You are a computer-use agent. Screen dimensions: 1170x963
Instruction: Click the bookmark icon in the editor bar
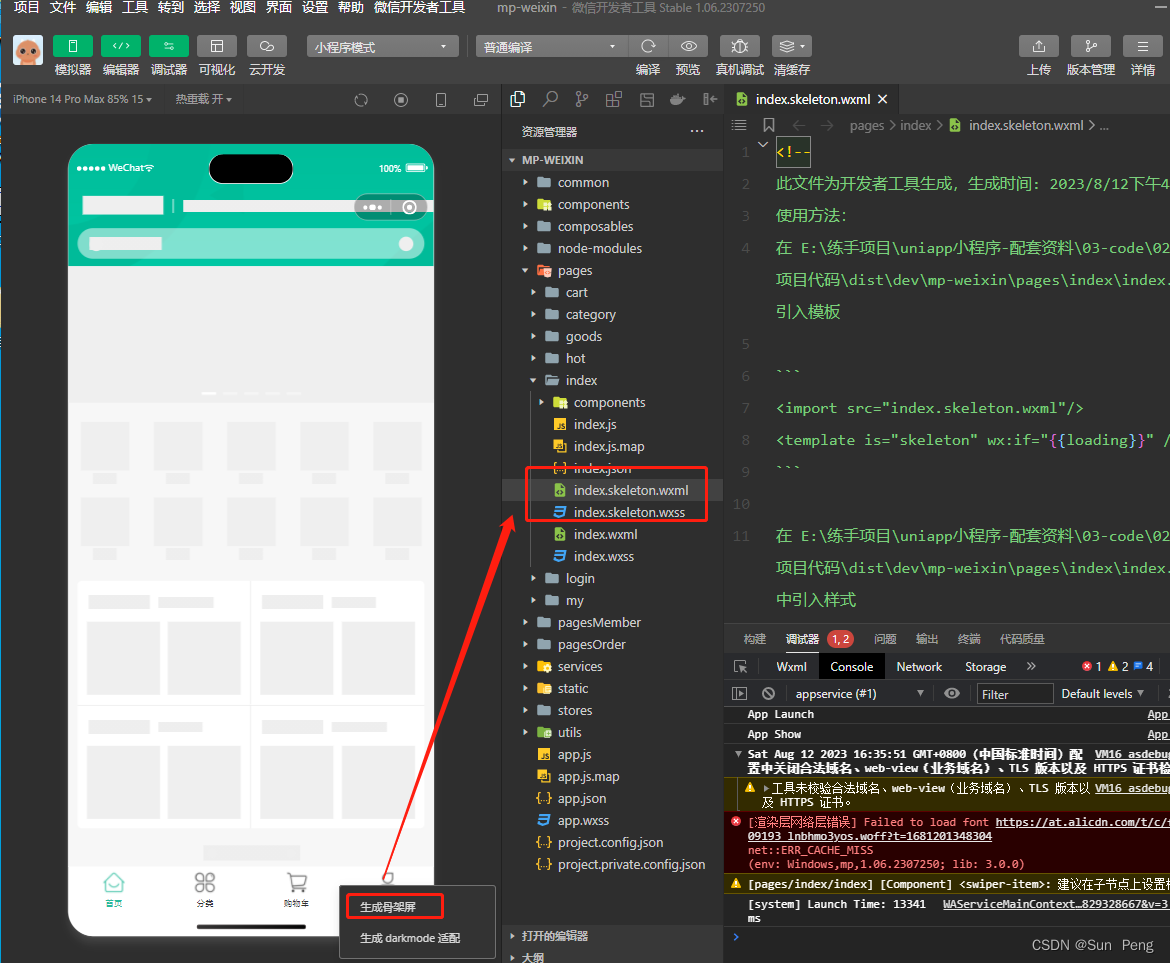(769, 125)
